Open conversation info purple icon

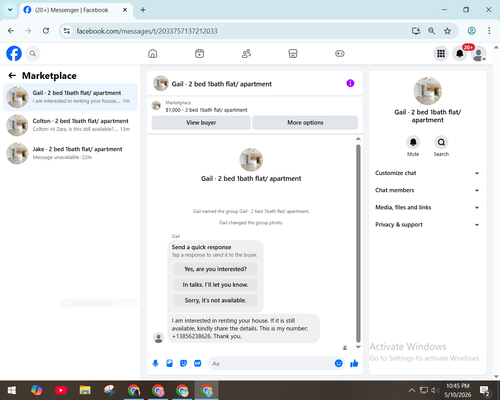tap(350, 83)
